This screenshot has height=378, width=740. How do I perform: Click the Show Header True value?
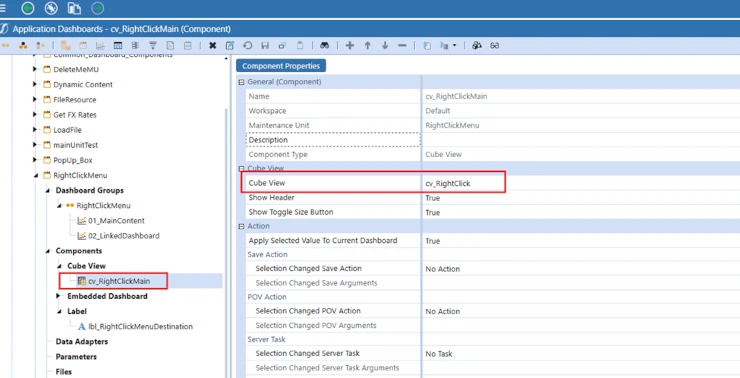(432, 198)
